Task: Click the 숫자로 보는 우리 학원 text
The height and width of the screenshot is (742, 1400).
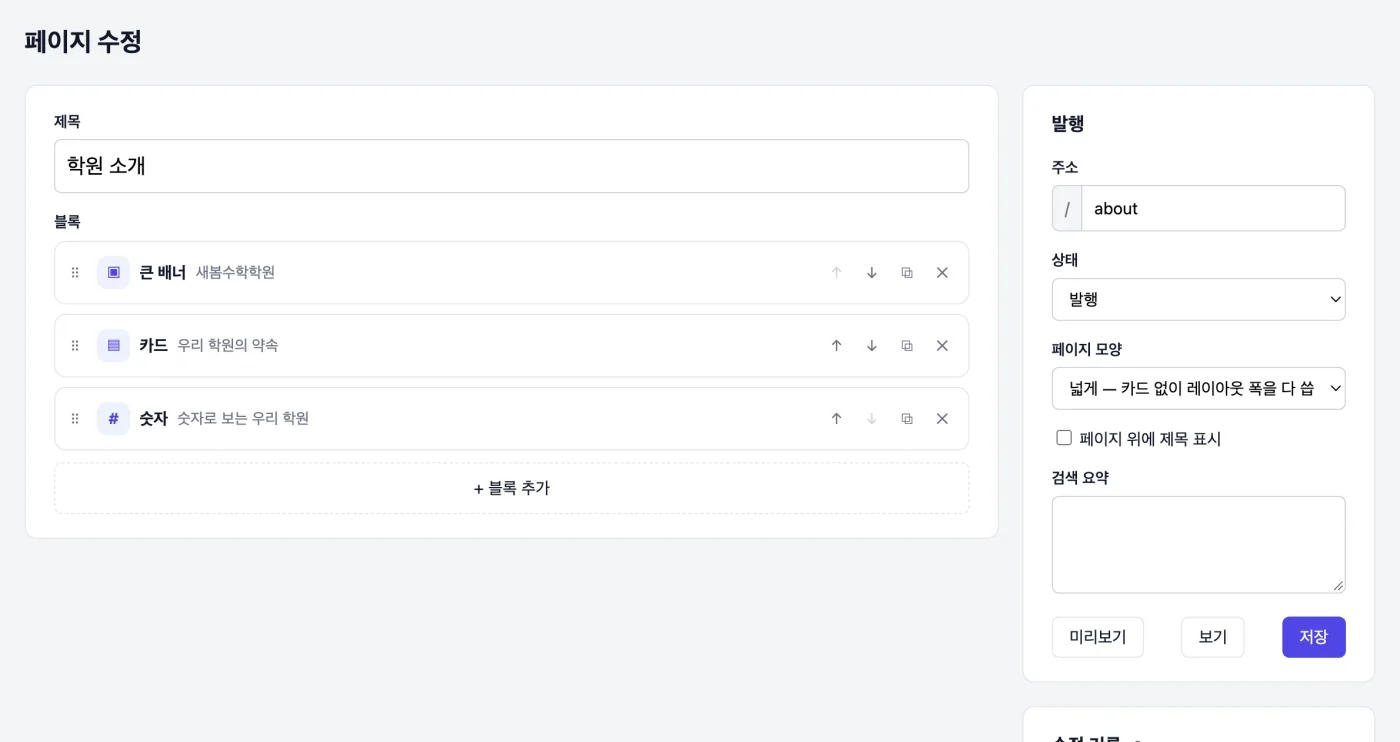Action: pos(243,419)
